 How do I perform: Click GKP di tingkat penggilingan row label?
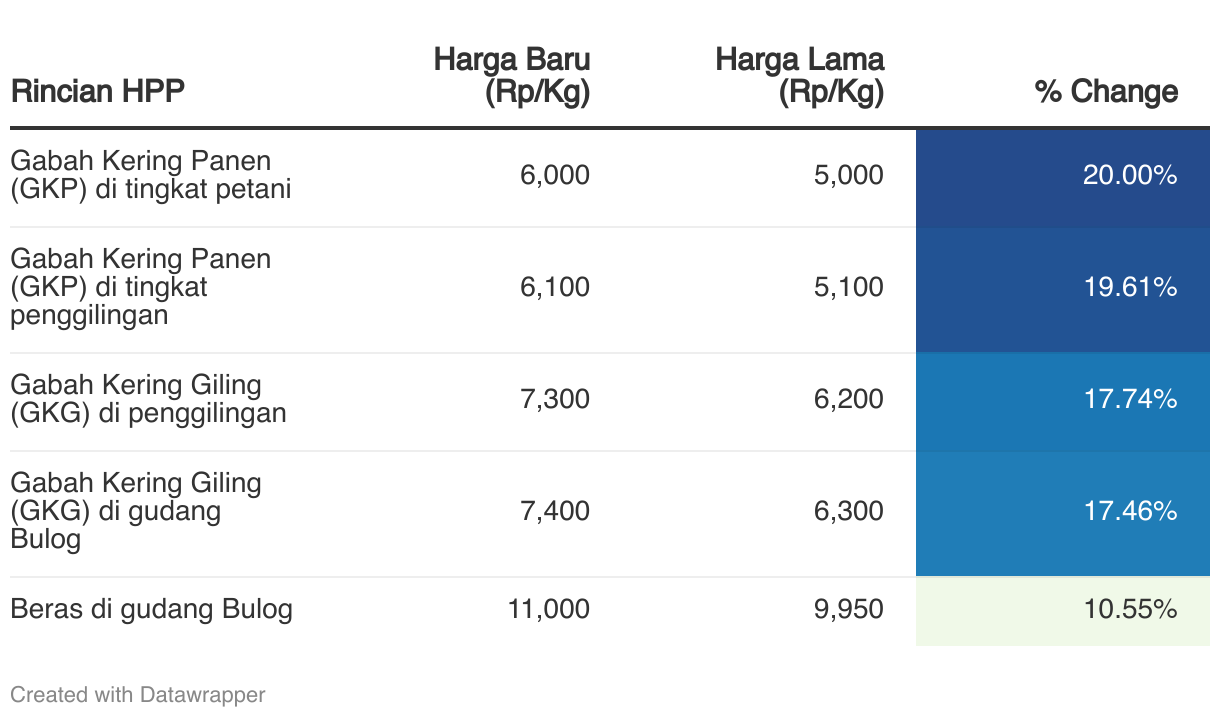[141, 287]
